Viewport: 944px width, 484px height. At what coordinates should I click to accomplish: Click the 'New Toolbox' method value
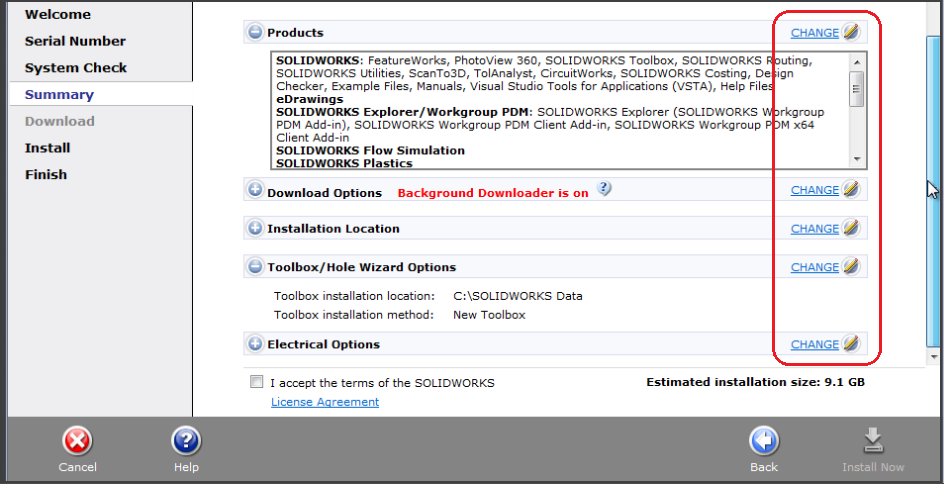[x=489, y=315]
